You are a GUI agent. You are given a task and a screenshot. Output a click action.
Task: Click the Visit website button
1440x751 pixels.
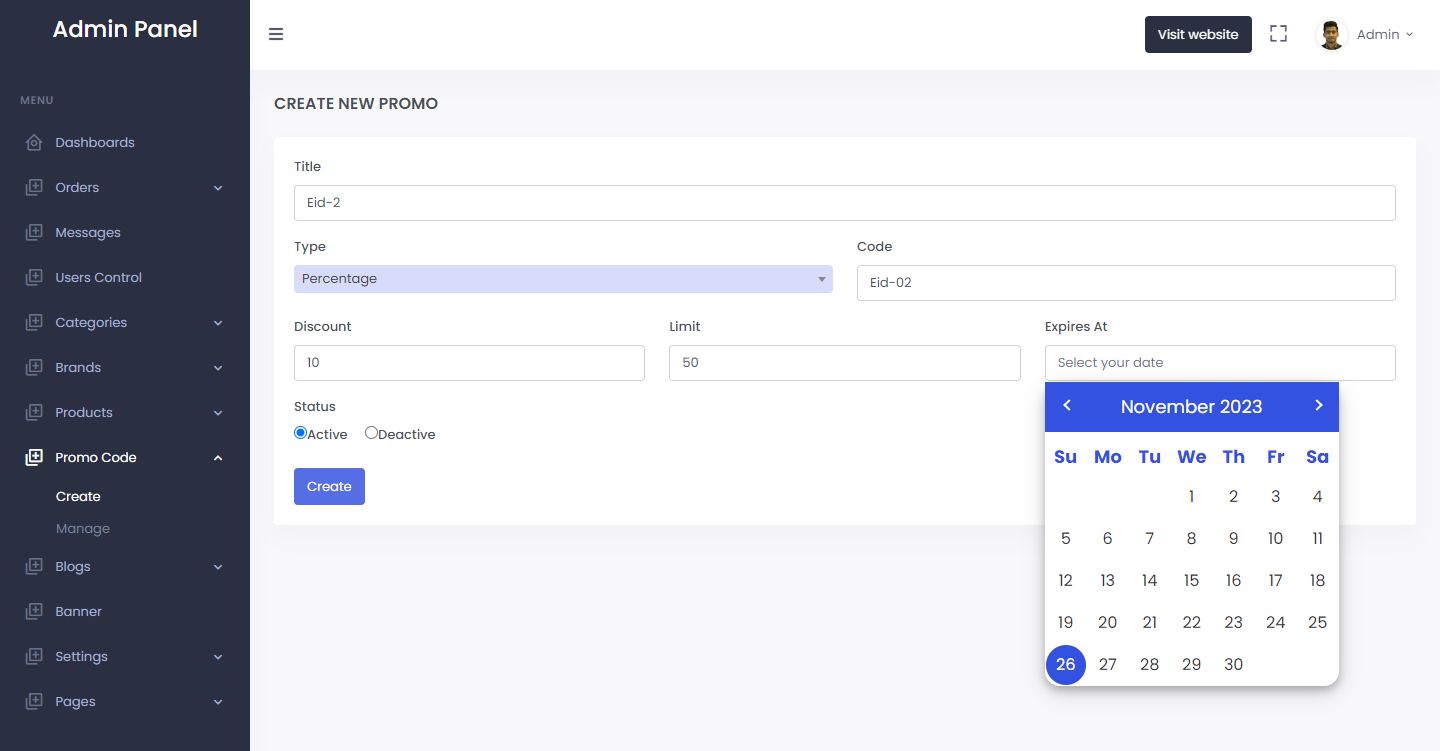point(1198,34)
